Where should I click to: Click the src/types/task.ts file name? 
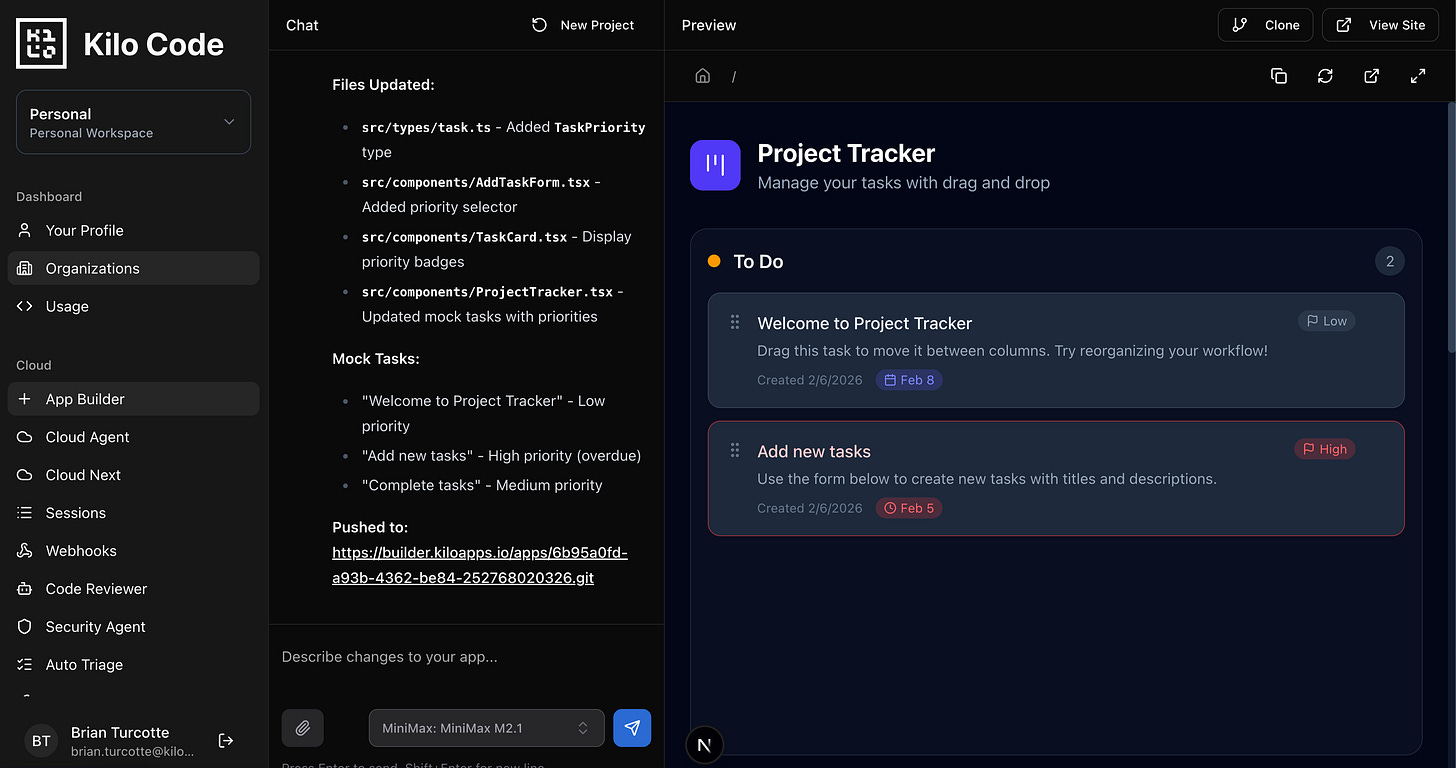[x=426, y=127]
